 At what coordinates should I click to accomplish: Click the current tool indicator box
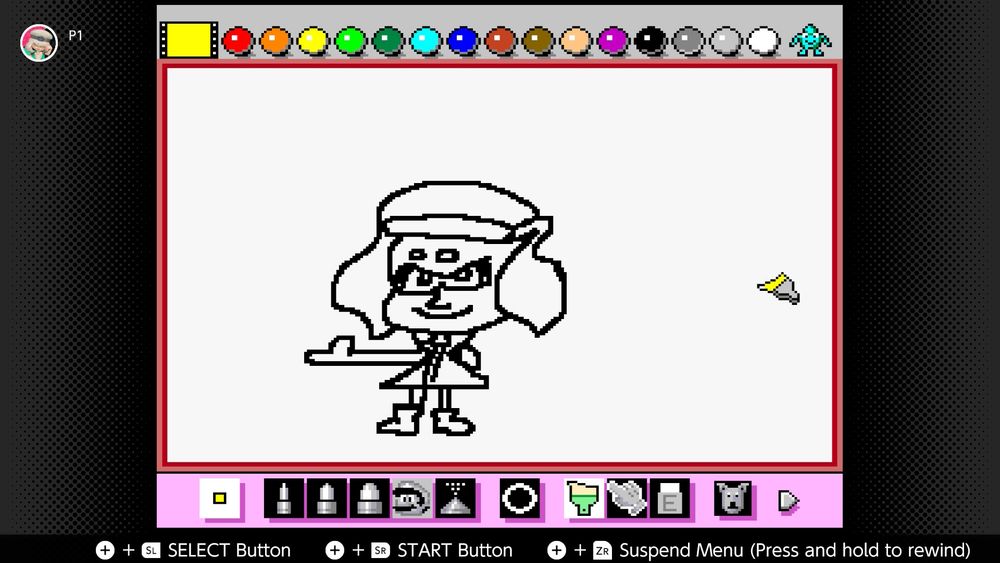(x=220, y=498)
